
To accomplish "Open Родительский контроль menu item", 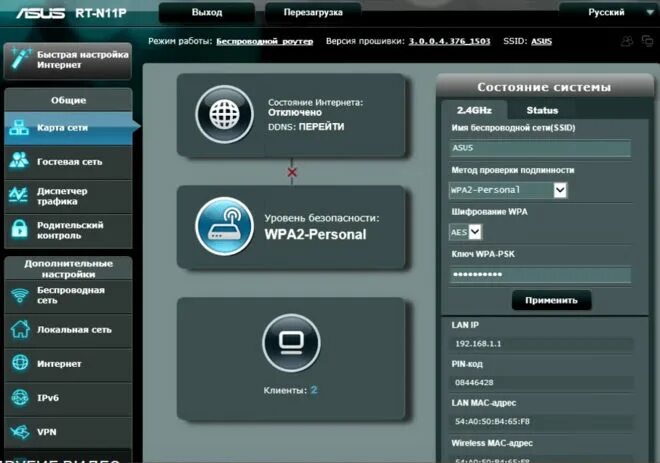I will (x=68, y=230).
